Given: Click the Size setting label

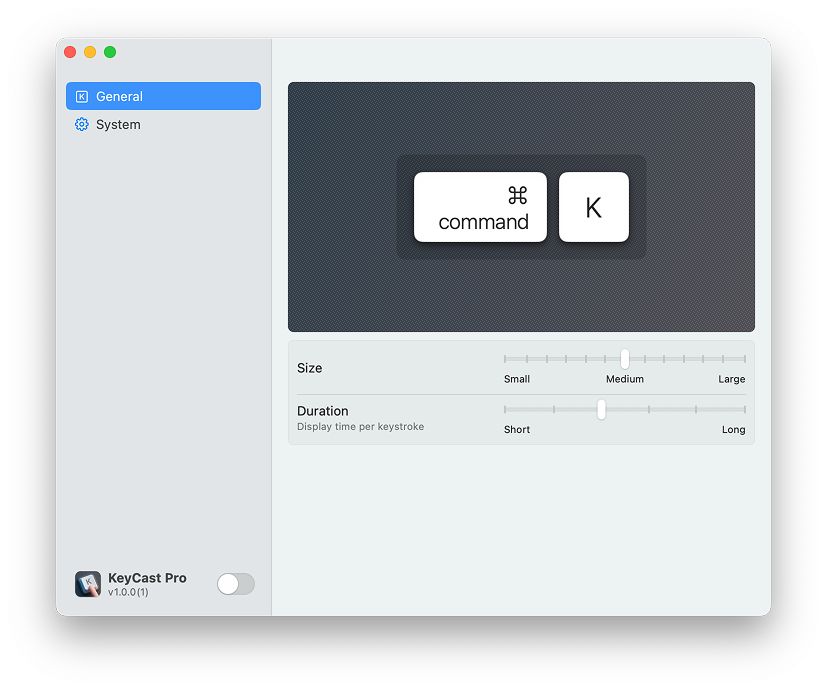Looking at the screenshot, I should pos(309,368).
